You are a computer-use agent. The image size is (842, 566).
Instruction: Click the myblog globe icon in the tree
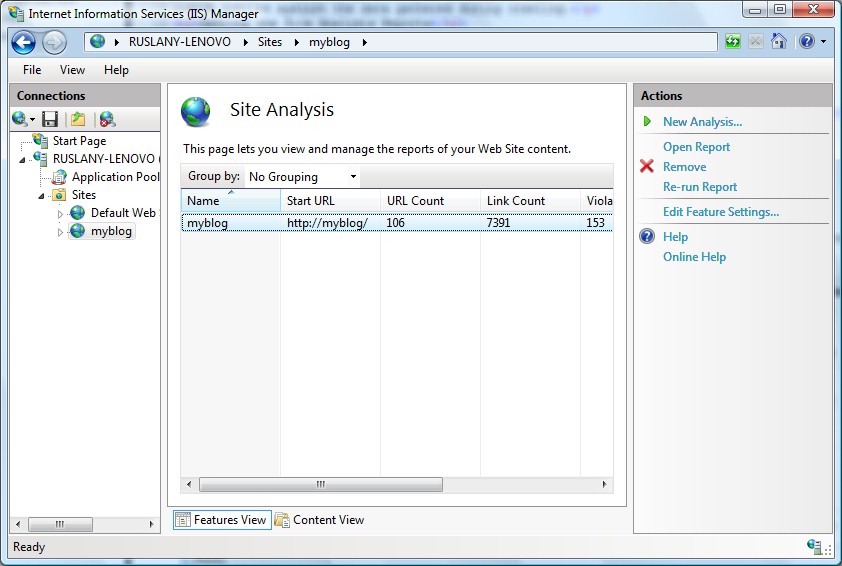point(78,231)
